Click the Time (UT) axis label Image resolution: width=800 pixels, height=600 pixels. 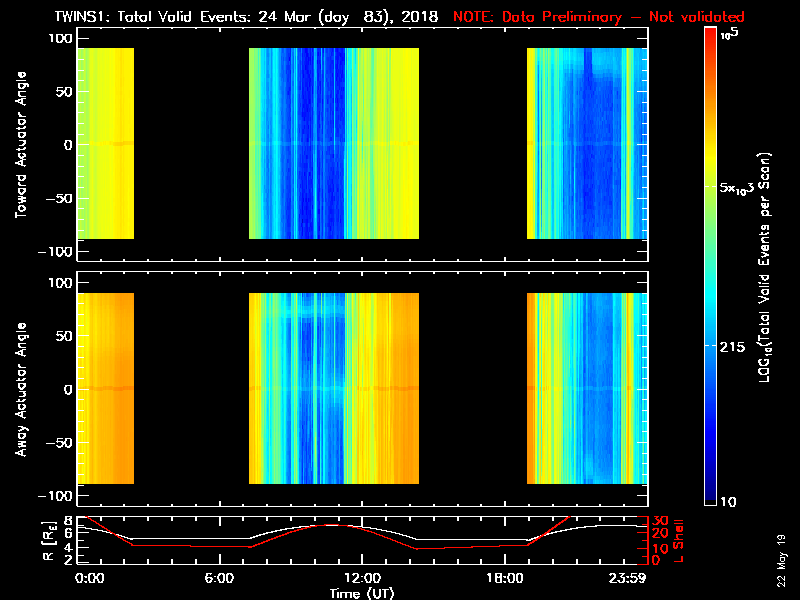point(362,593)
